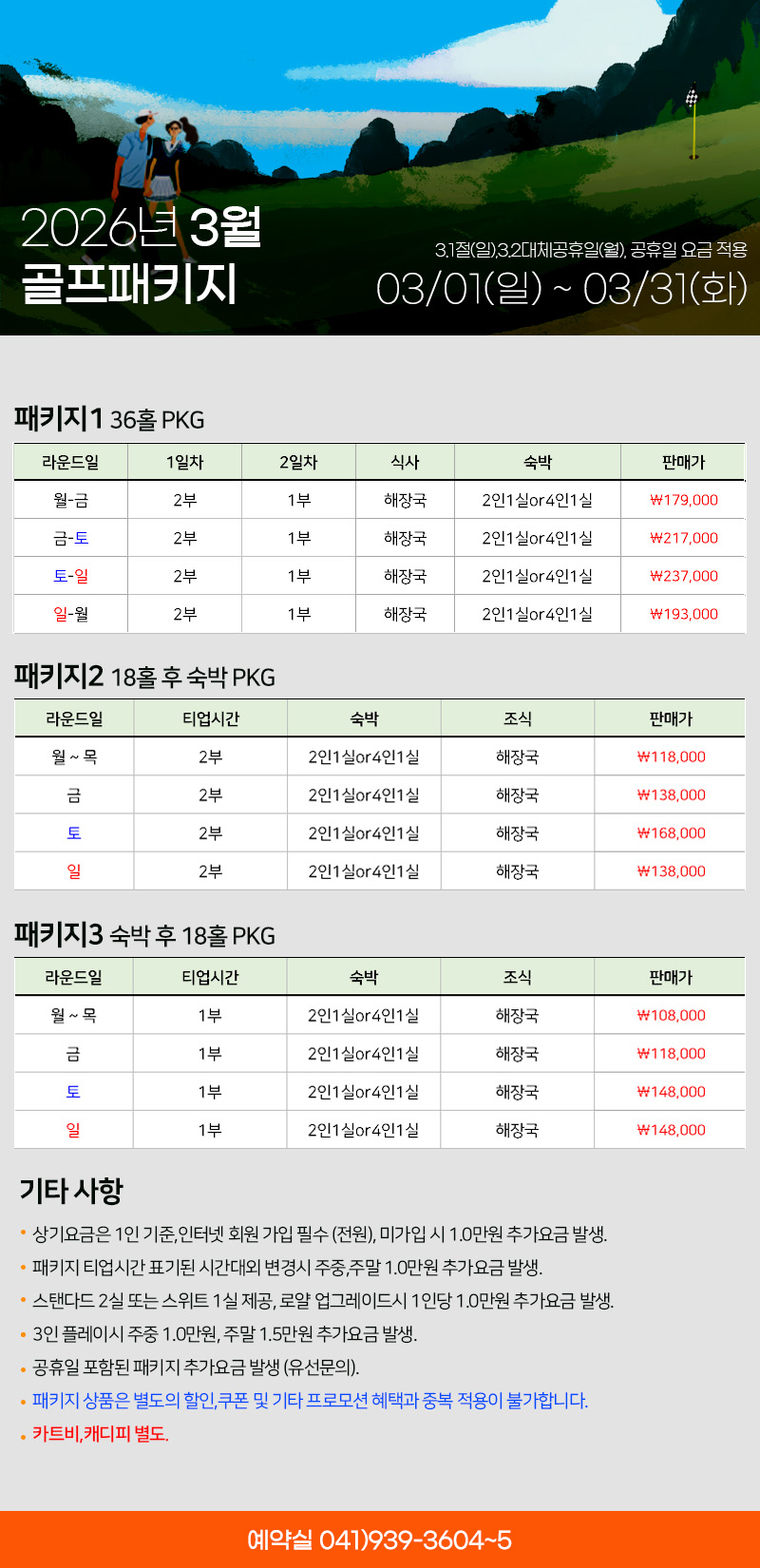Click the reservation phone number 041)939-3604~5
Image resolution: width=760 pixels, height=1568 pixels.
pyautogui.click(x=380, y=1539)
